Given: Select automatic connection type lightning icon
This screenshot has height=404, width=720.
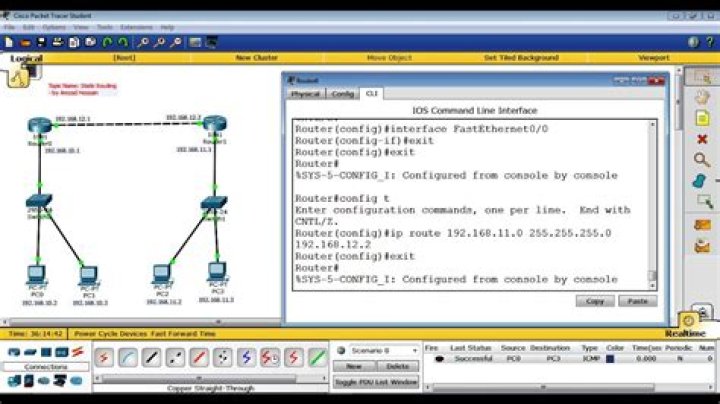Looking at the screenshot, I should (x=104, y=357).
